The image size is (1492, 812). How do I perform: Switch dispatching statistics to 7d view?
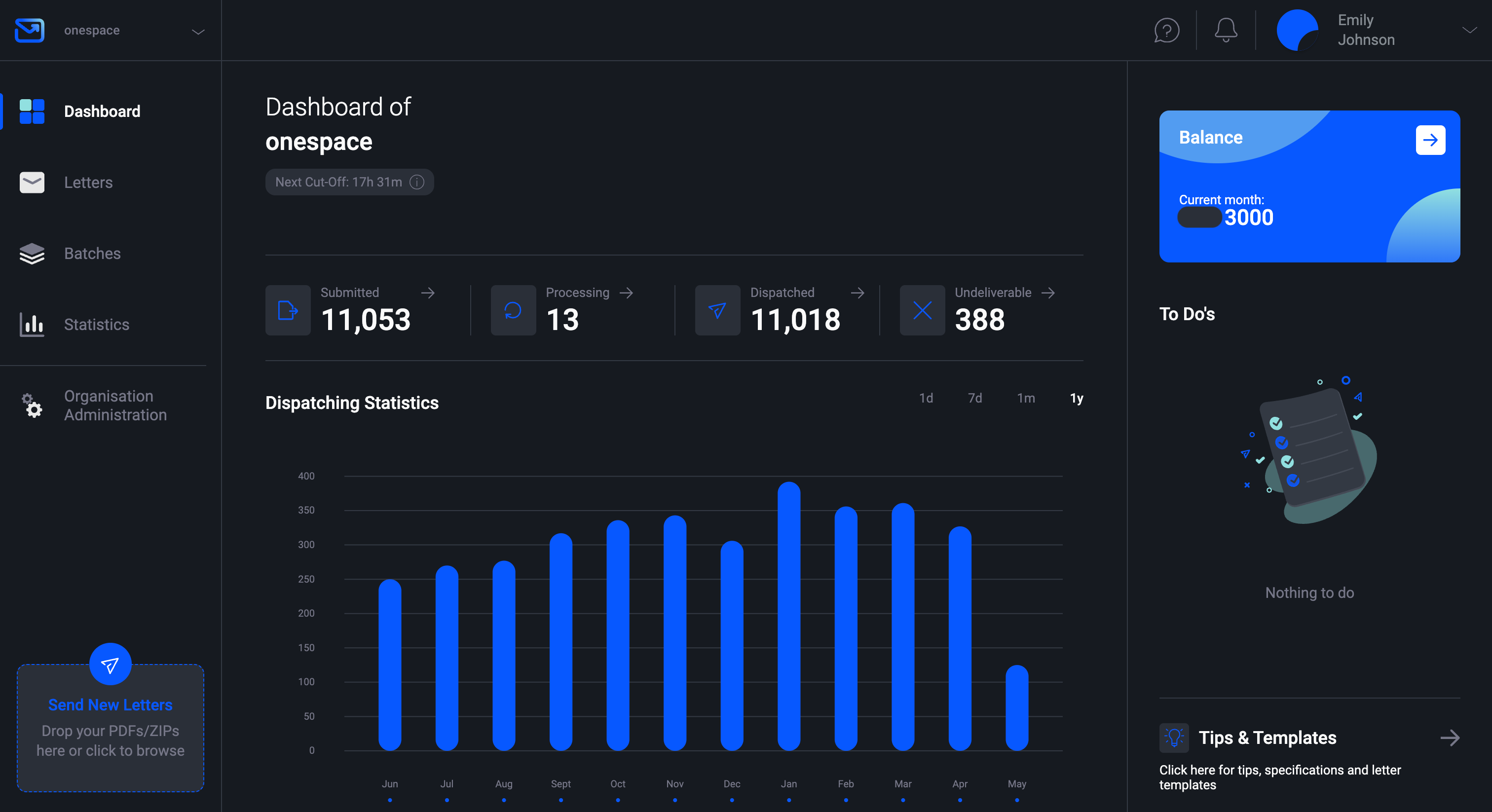[x=975, y=398]
